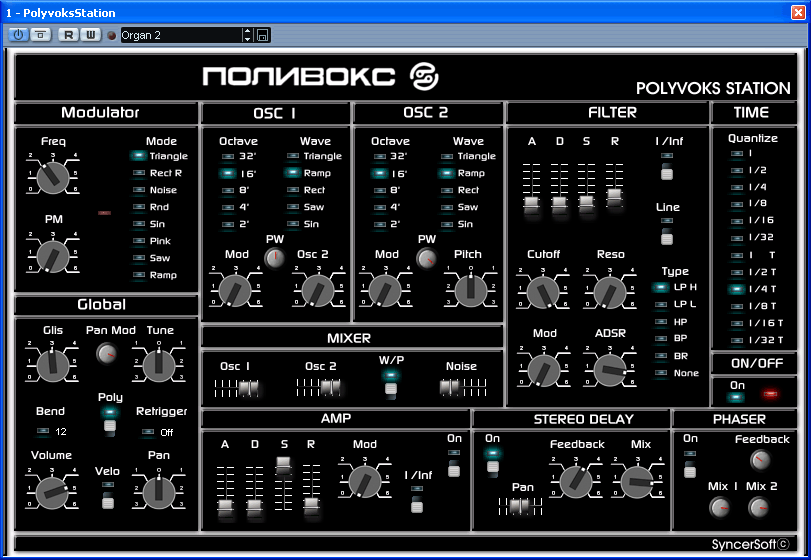
Task: Click the button next to the power icon
Action: (x=40, y=35)
